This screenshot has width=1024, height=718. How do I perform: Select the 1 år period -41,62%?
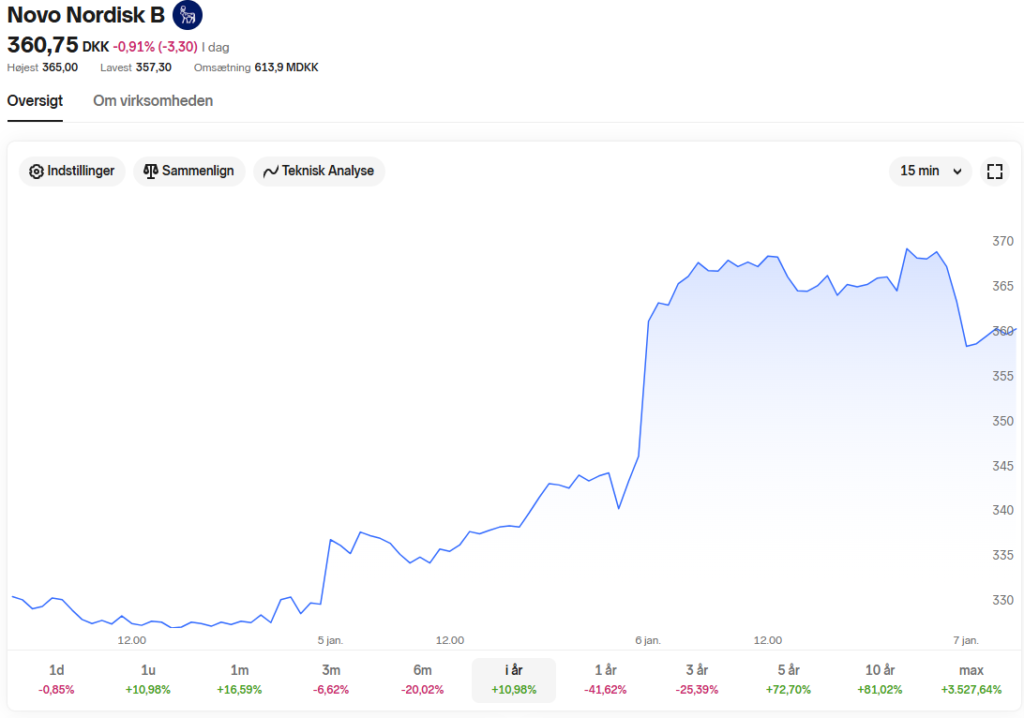(605, 679)
